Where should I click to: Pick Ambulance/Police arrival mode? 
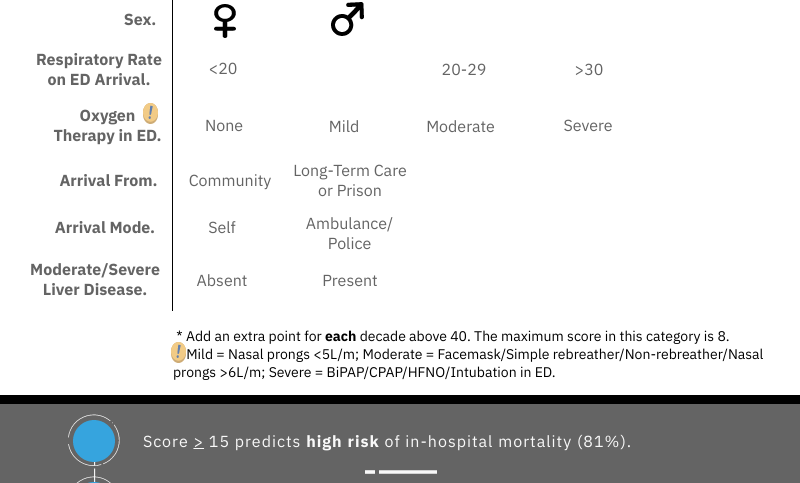[349, 233]
